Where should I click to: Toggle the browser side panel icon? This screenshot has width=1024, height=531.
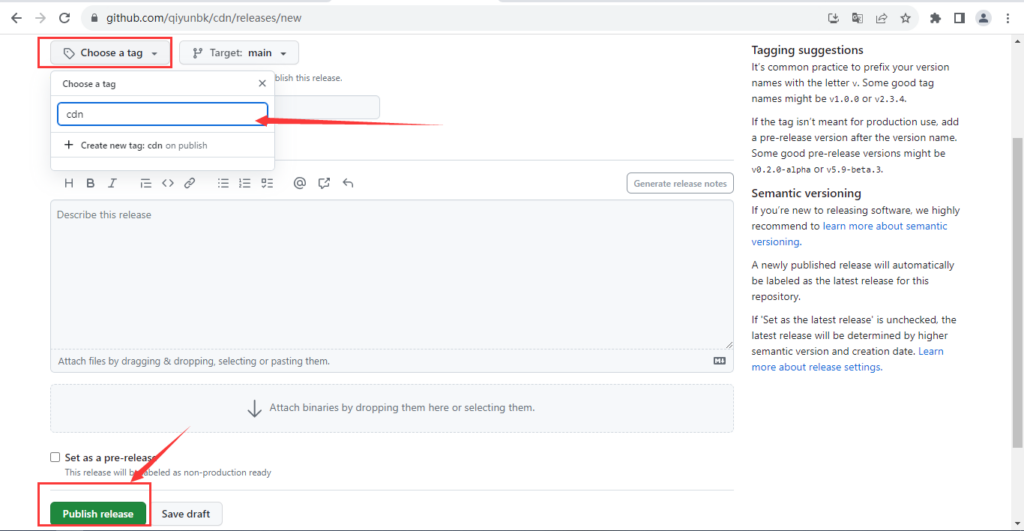(959, 18)
